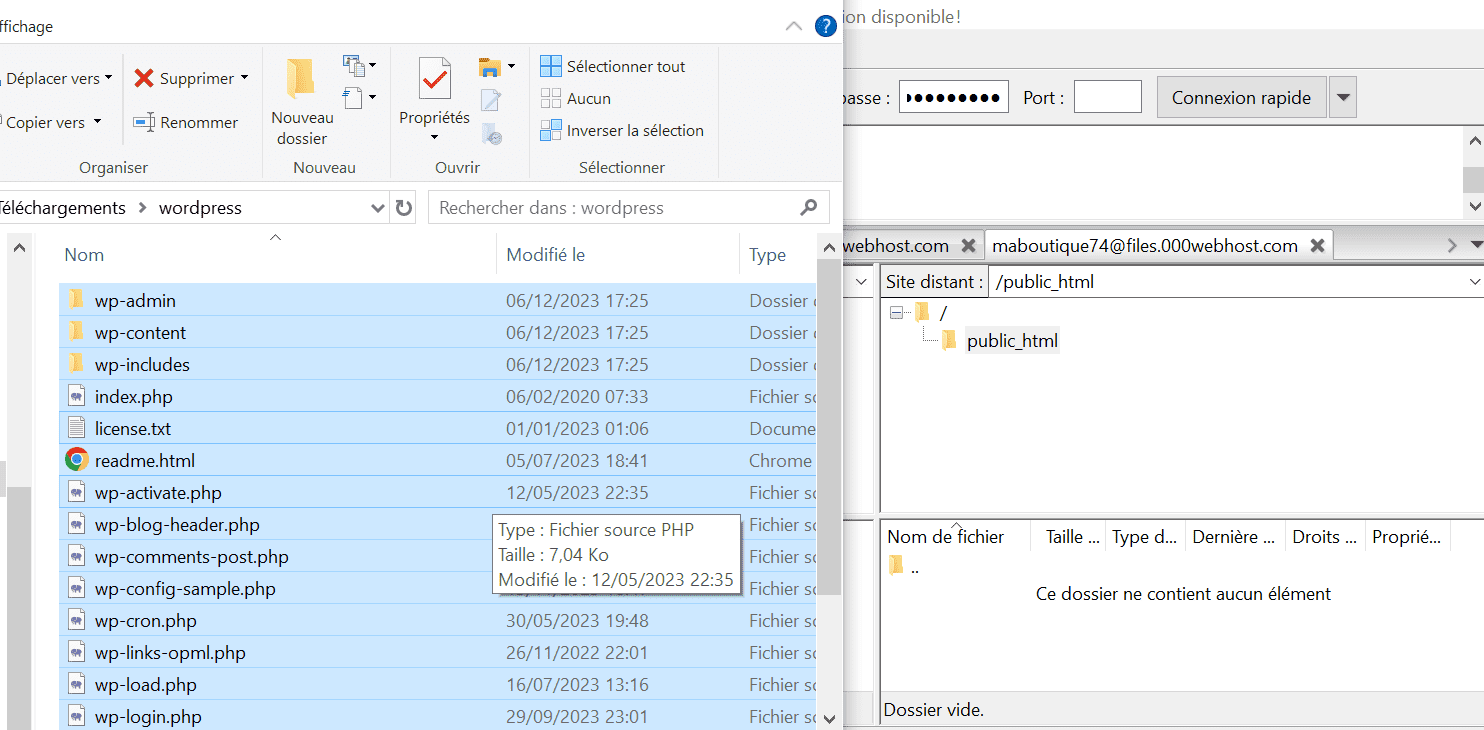Click FileZilla message log scrollbar down arrow
The width and height of the screenshot is (1484, 730).
point(1474,206)
